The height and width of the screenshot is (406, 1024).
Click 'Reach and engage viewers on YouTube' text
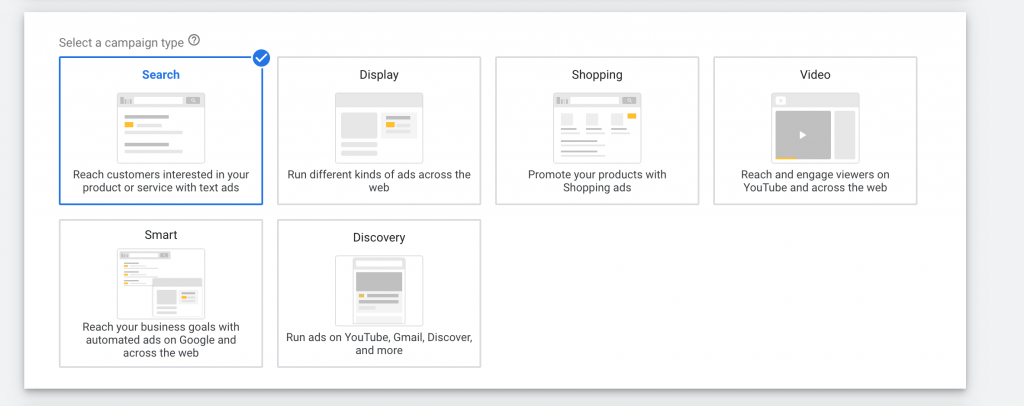[815, 181]
